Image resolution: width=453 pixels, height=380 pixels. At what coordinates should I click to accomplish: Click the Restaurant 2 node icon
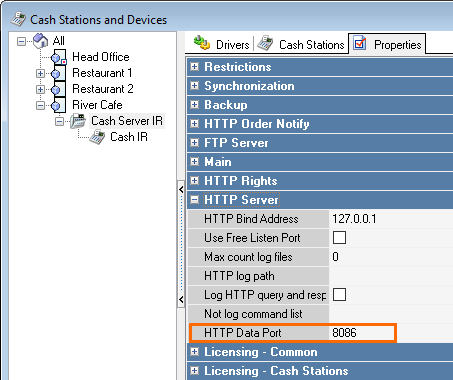coord(59,89)
